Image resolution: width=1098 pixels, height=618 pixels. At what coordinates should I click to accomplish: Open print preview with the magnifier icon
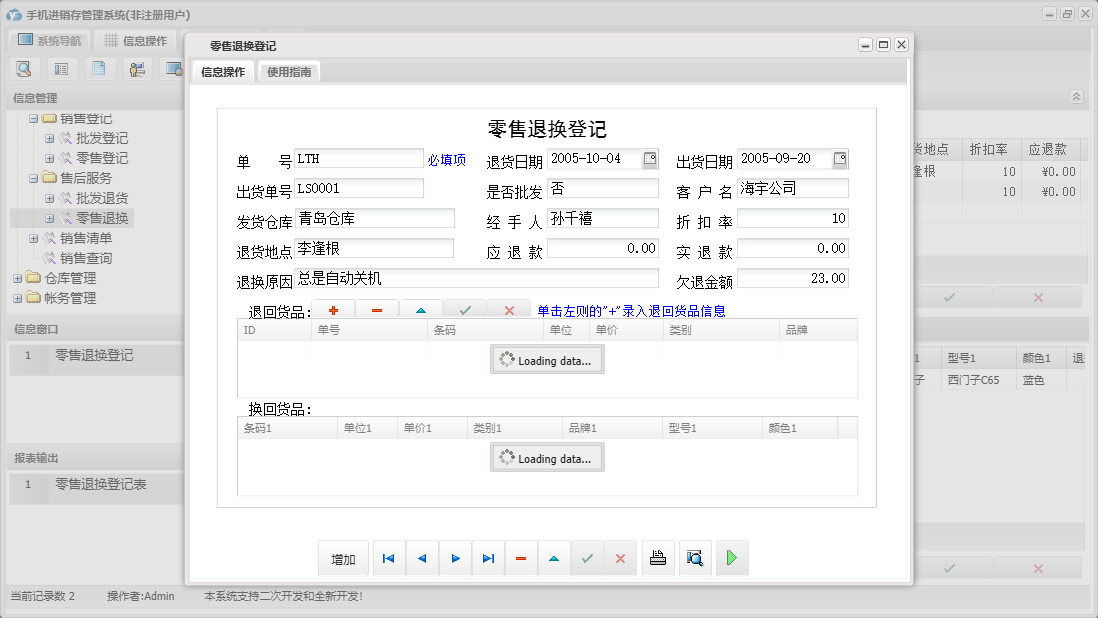(x=693, y=558)
